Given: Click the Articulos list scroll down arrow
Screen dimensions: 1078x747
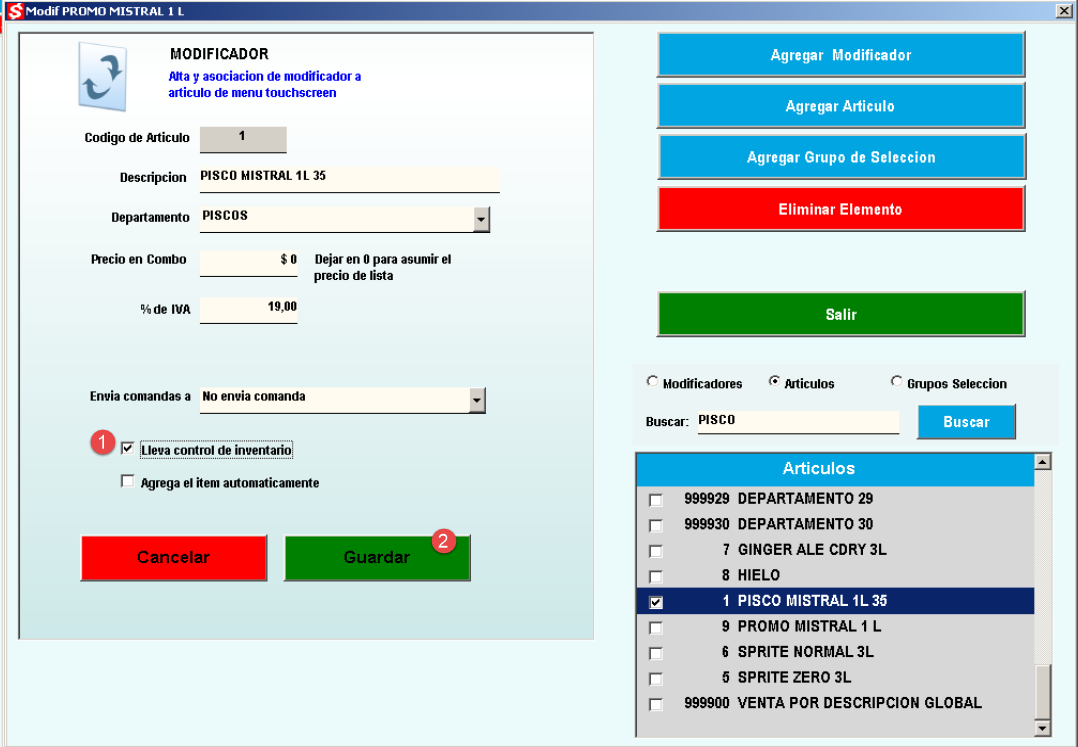Looking at the screenshot, I should [1042, 728].
